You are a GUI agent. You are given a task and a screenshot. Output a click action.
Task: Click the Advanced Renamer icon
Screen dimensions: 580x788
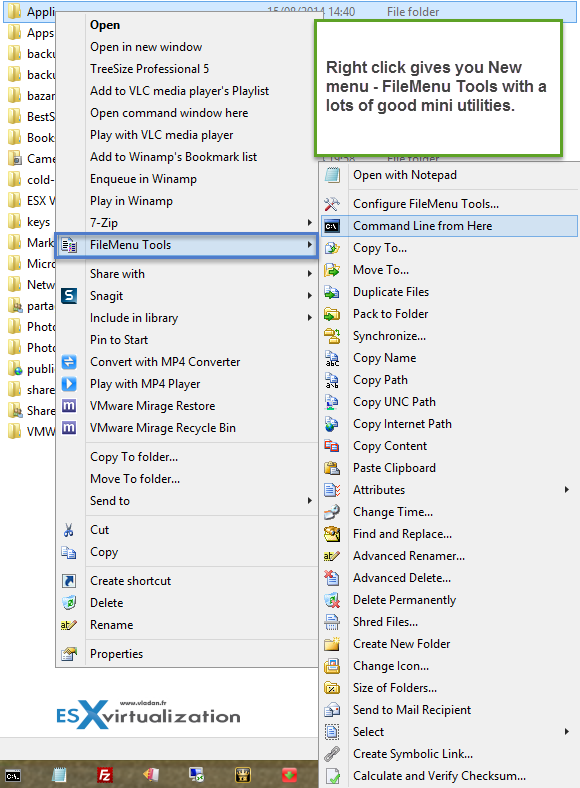click(x=332, y=556)
